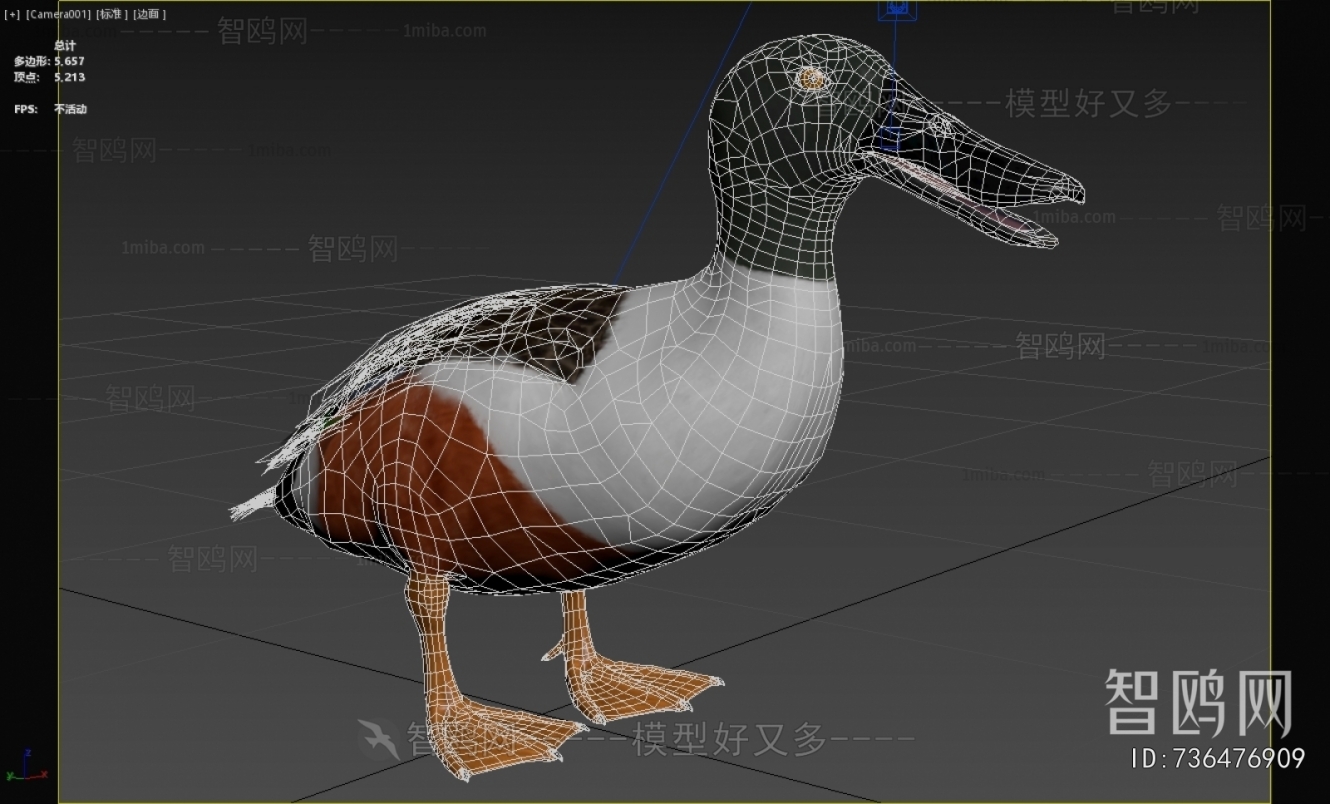Click the 多边形 polygon count readout
The width and height of the screenshot is (1330, 804).
pos(50,60)
